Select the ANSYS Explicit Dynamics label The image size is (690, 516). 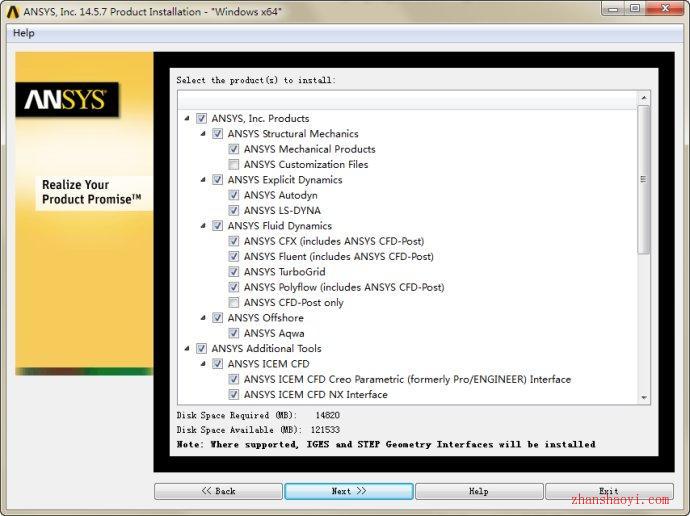point(285,180)
